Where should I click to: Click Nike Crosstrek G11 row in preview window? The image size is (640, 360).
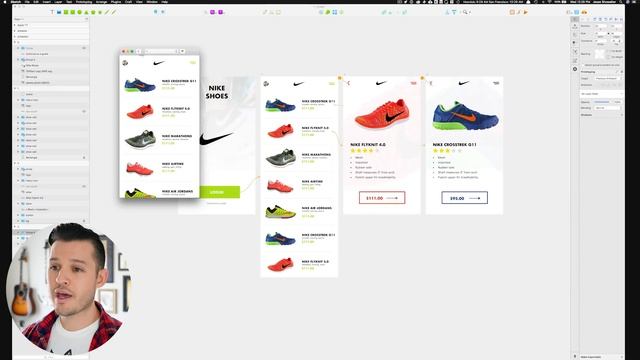coord(160,84)
